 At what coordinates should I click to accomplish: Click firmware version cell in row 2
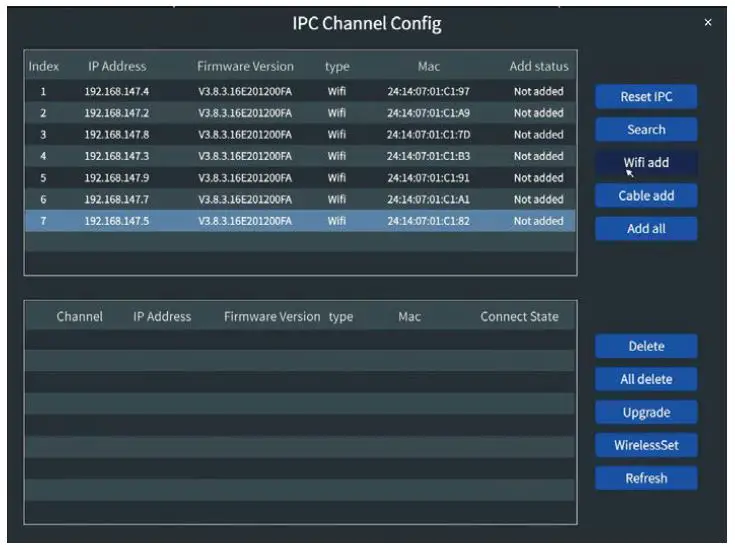(245, 113)
